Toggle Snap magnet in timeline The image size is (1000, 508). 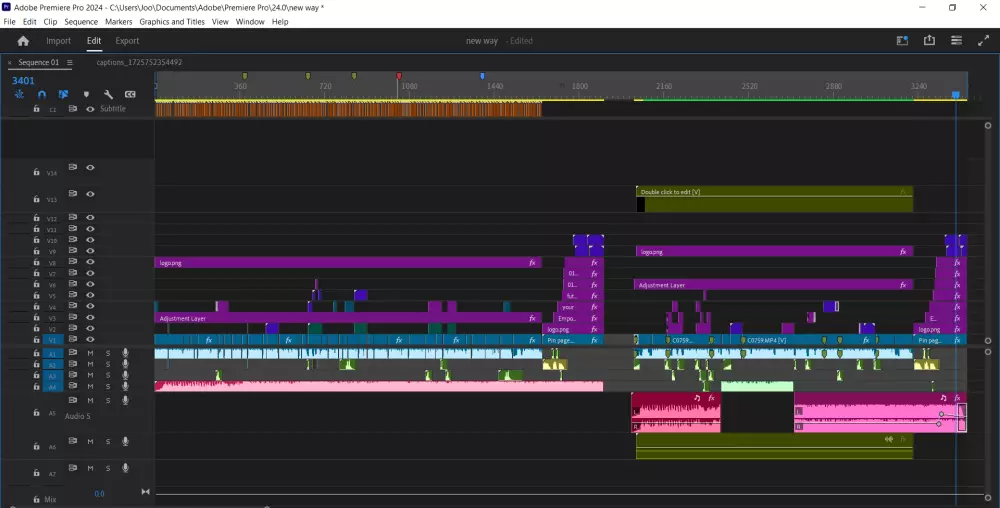point(41,94)
